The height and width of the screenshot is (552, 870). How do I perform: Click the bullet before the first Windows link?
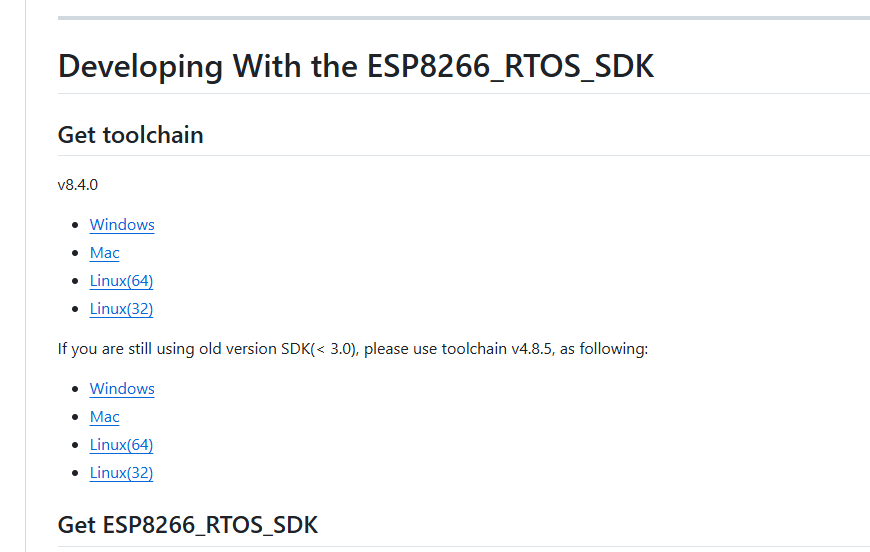pyautogui.click(x=77, y=225)
